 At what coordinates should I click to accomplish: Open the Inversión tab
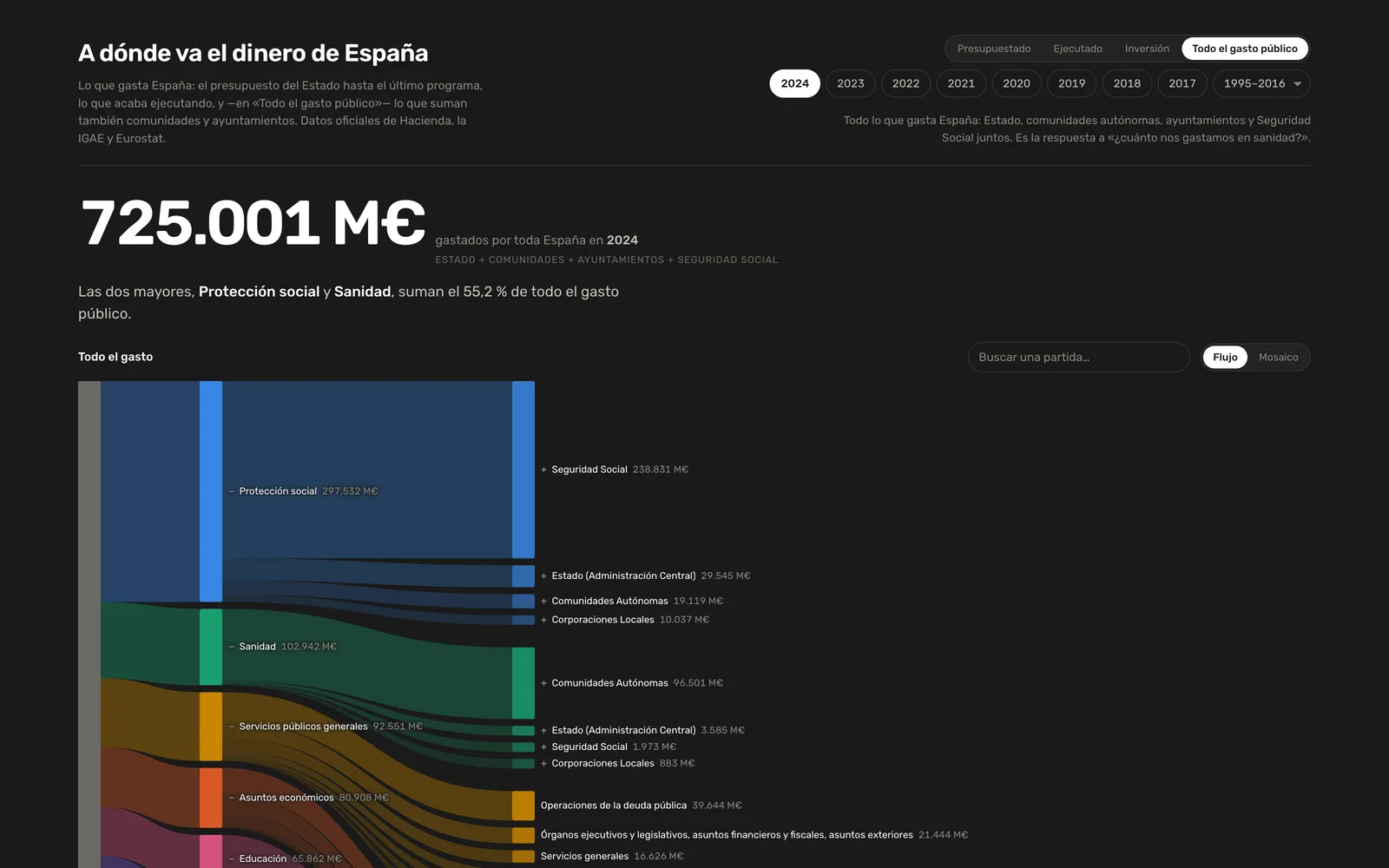[1147, 49]
